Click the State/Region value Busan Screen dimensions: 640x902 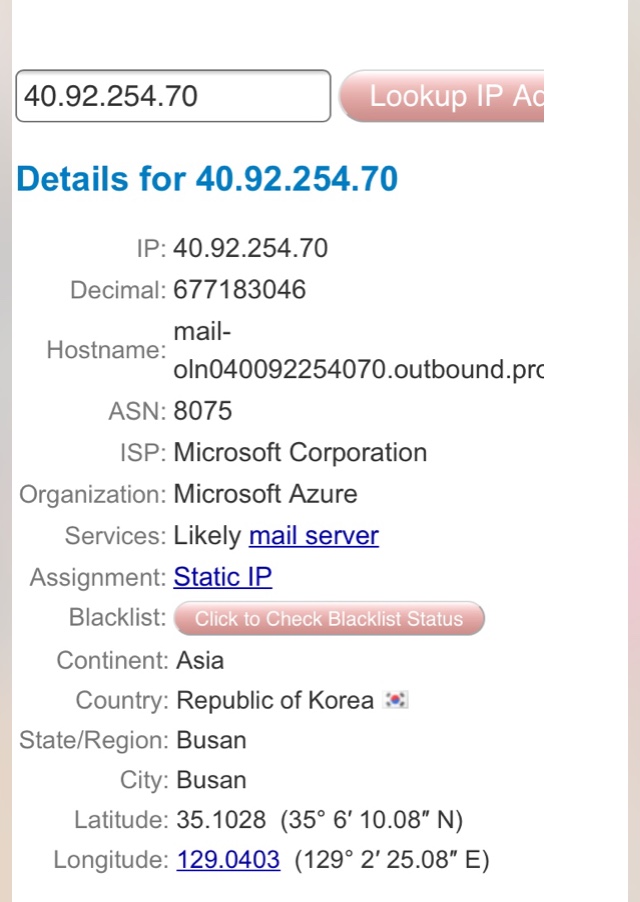(x=211, y=740)
